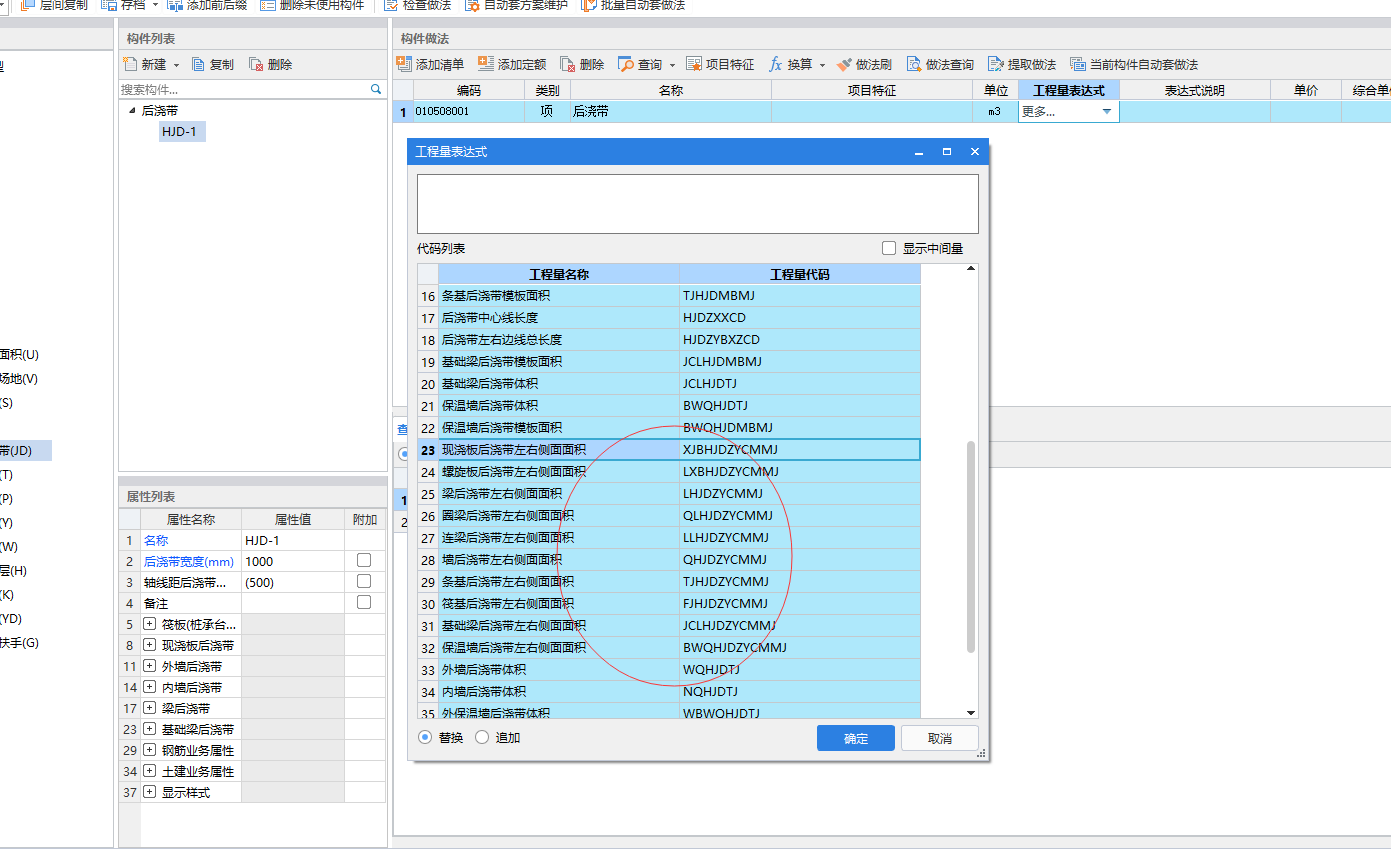Click the up arrow of the 代码列表 scrollbar

click(x=971, y=269)
